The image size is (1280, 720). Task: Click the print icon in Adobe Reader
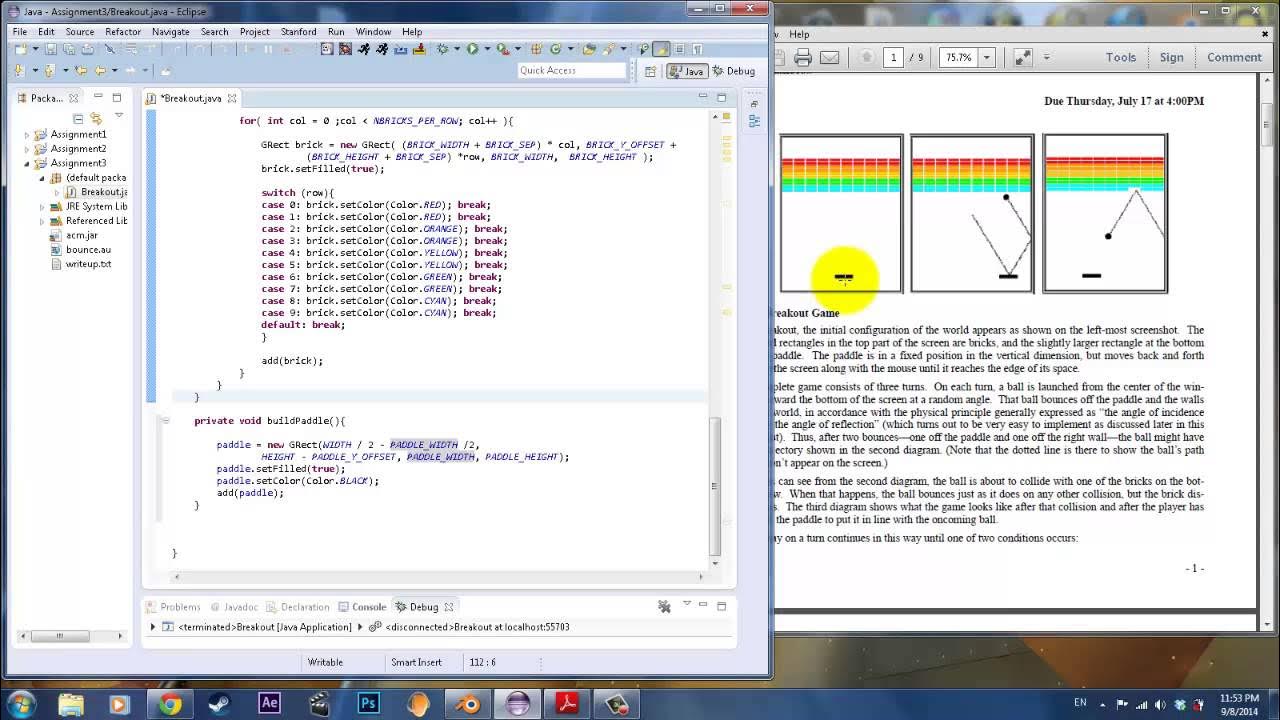click(x=803, y=57)
